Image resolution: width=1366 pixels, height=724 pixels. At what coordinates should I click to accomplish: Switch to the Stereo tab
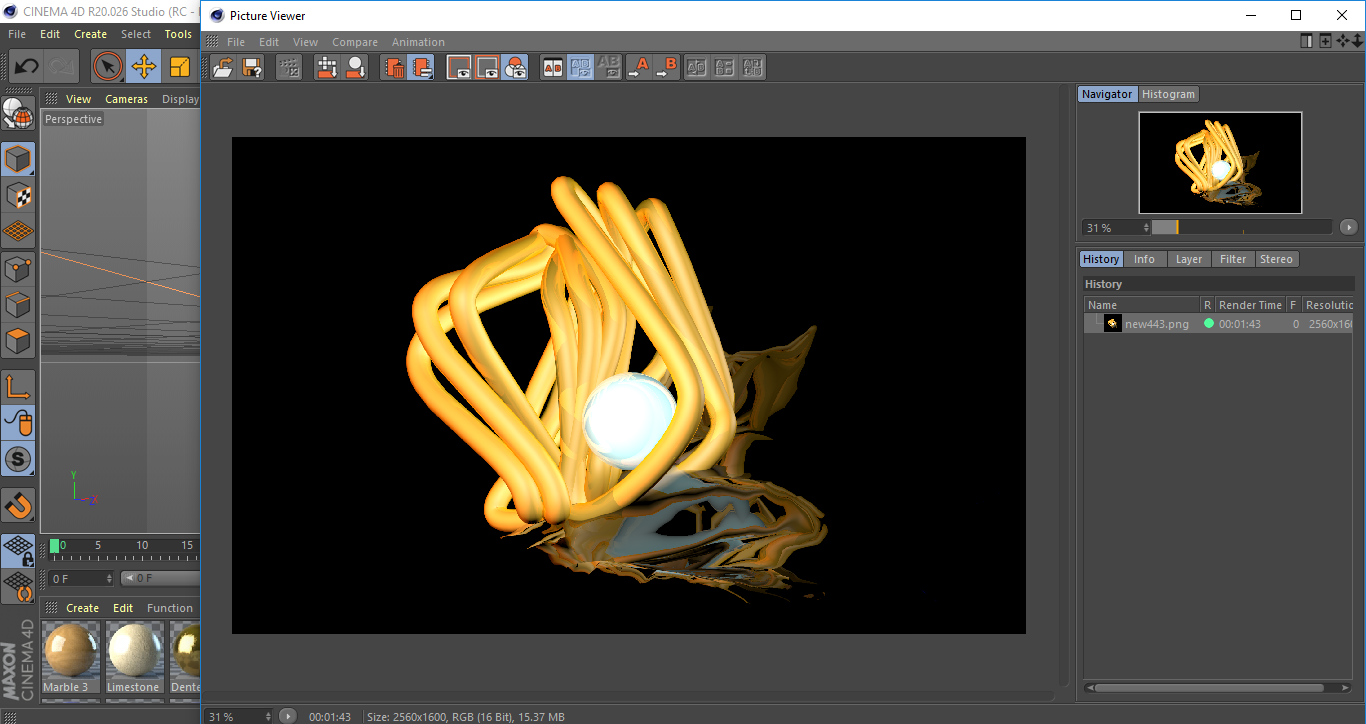1276,259
